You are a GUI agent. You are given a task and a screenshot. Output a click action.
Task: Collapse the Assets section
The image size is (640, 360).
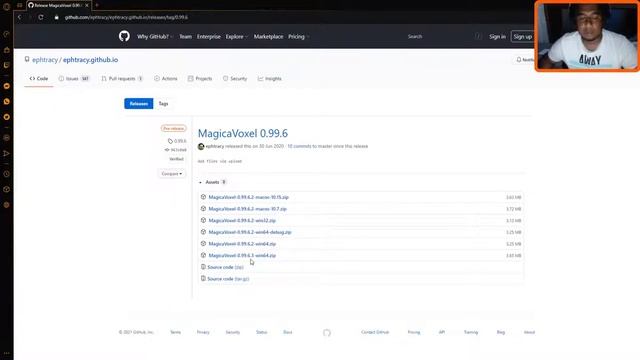[x=212, y=182]
